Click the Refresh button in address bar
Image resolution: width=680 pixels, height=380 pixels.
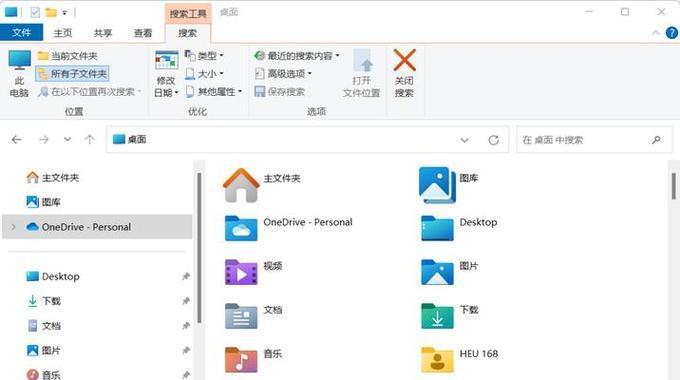pos(494,140)
